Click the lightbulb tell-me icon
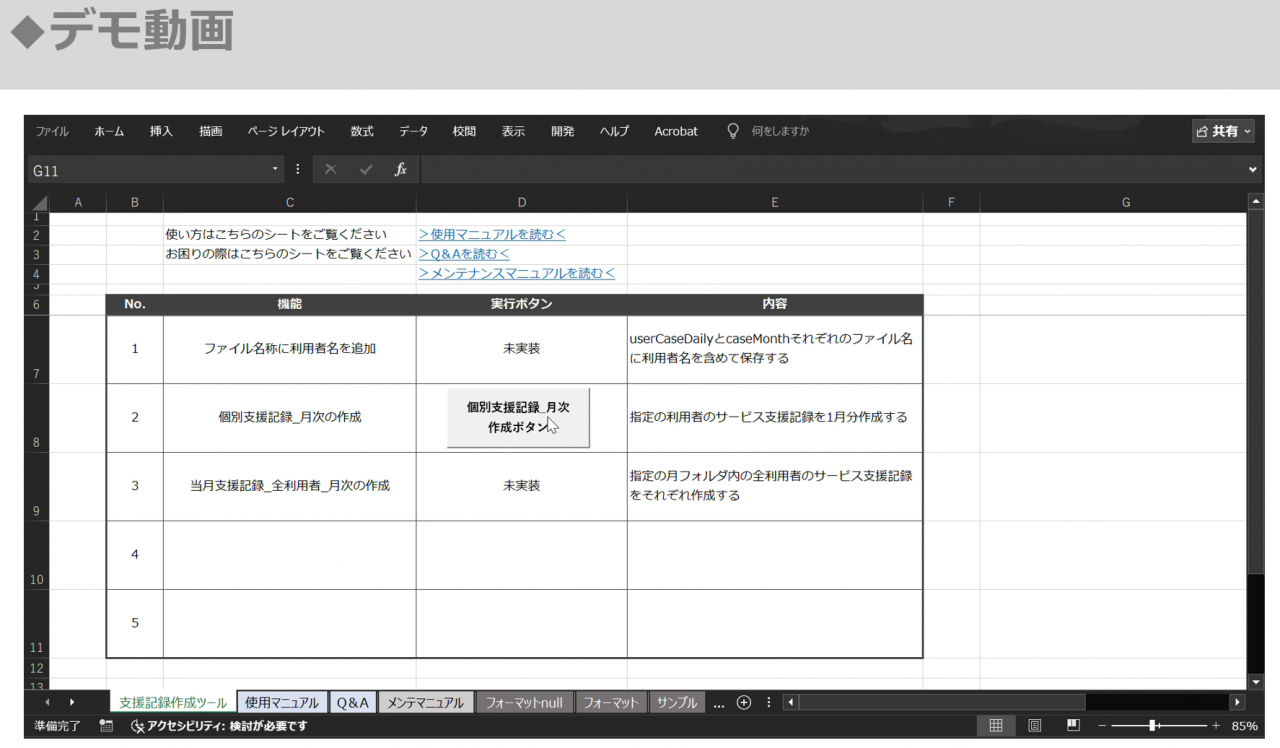 coord(733,131)
